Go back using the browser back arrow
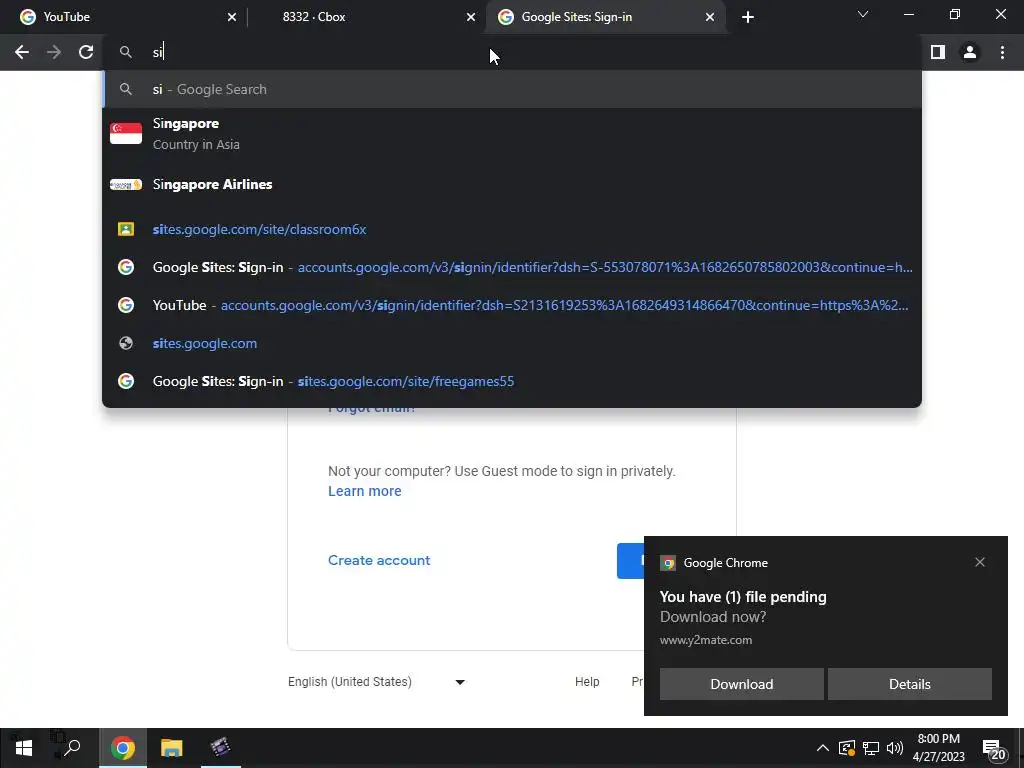Image resolution: width=1024 pixels, height=768 pixels. tap(22, 52)
